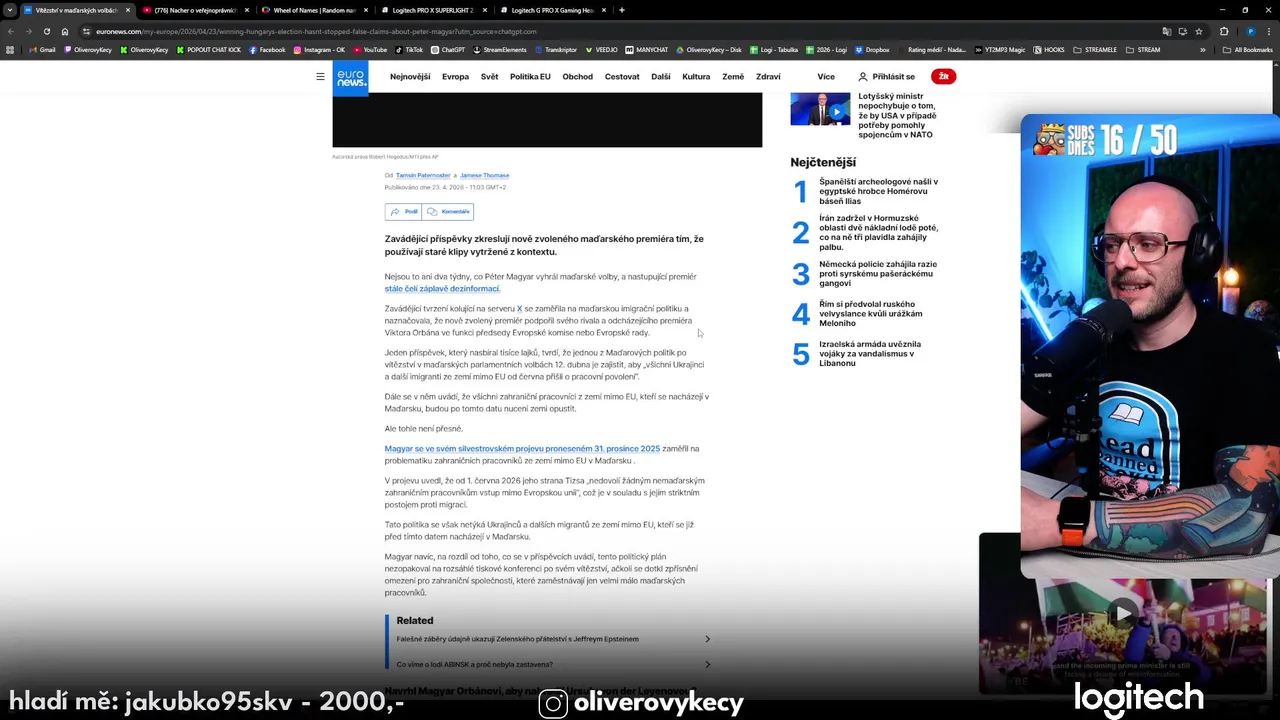Expand the Další navigation menu
1280x720 pixels.
(x=661, y=77)
